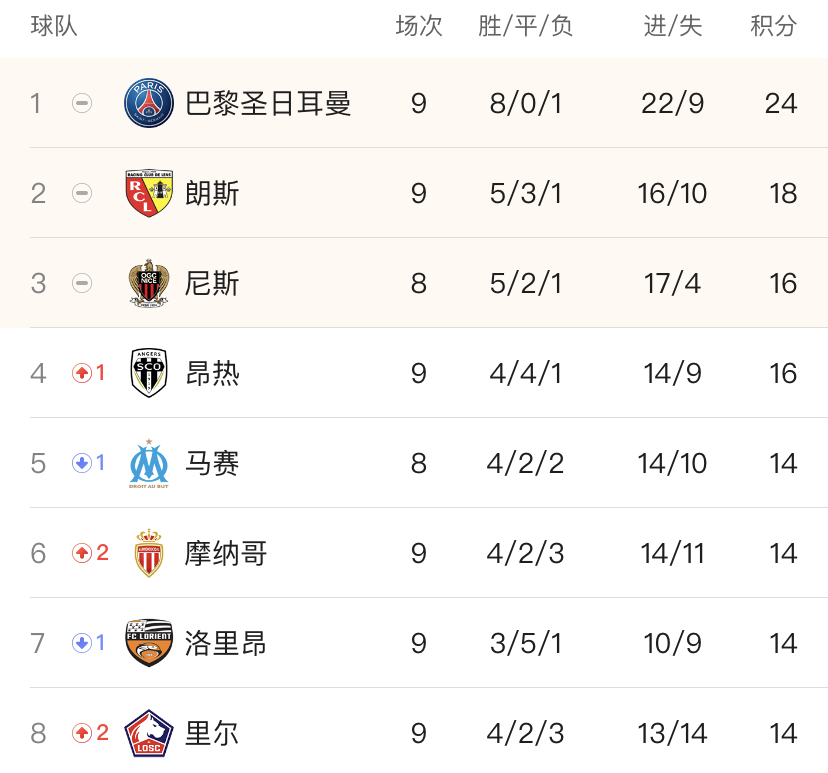Select the AS Monaco club crest
This screenshot has height=773, width=828.
pyautogui.click(x=149, y=553)
